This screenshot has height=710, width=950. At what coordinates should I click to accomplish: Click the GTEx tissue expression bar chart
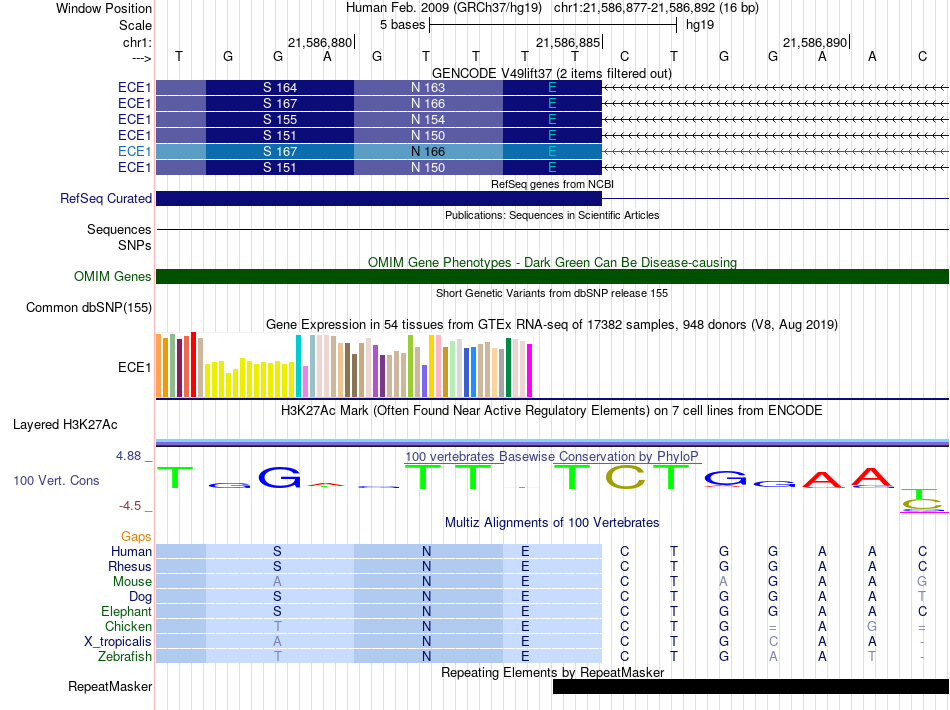point(344,365)
